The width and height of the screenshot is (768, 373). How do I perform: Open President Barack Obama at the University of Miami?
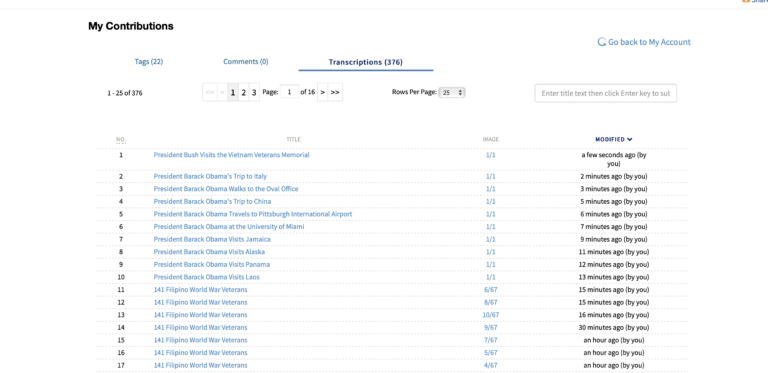(x=229, y=227)
